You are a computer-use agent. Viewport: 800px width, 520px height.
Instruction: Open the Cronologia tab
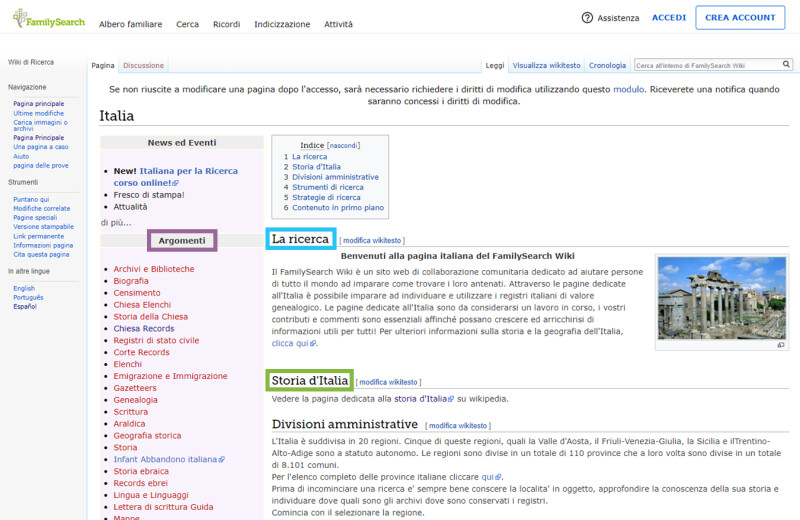tap(607, 65)
